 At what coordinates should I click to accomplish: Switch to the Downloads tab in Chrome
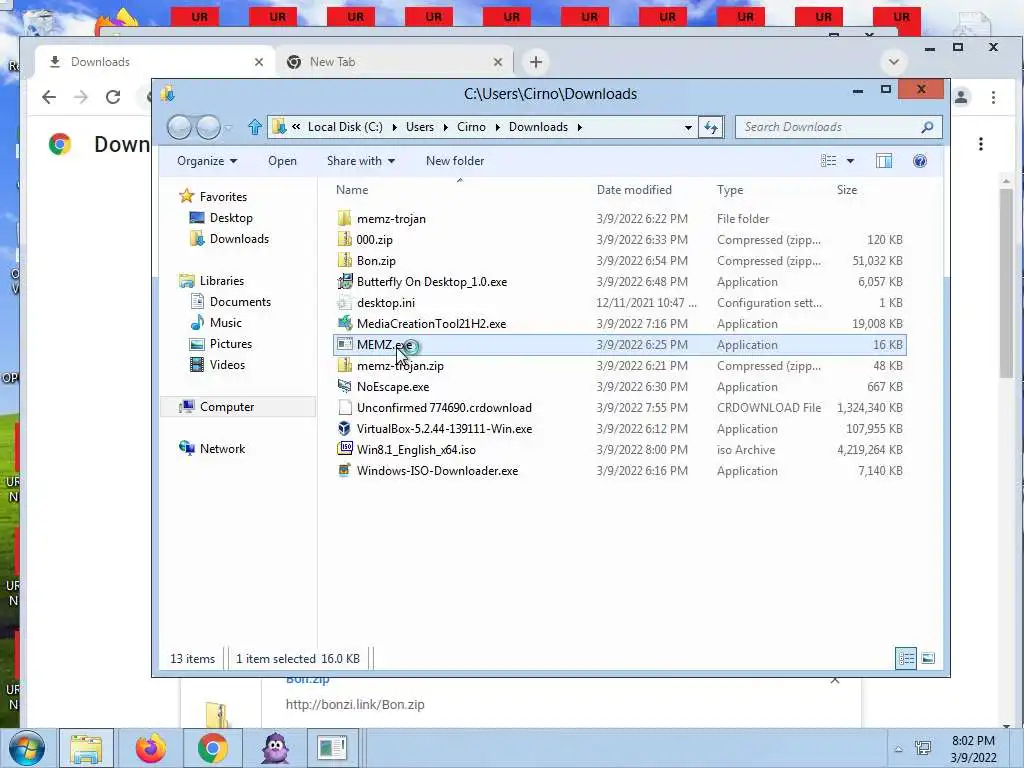(155, 62)
